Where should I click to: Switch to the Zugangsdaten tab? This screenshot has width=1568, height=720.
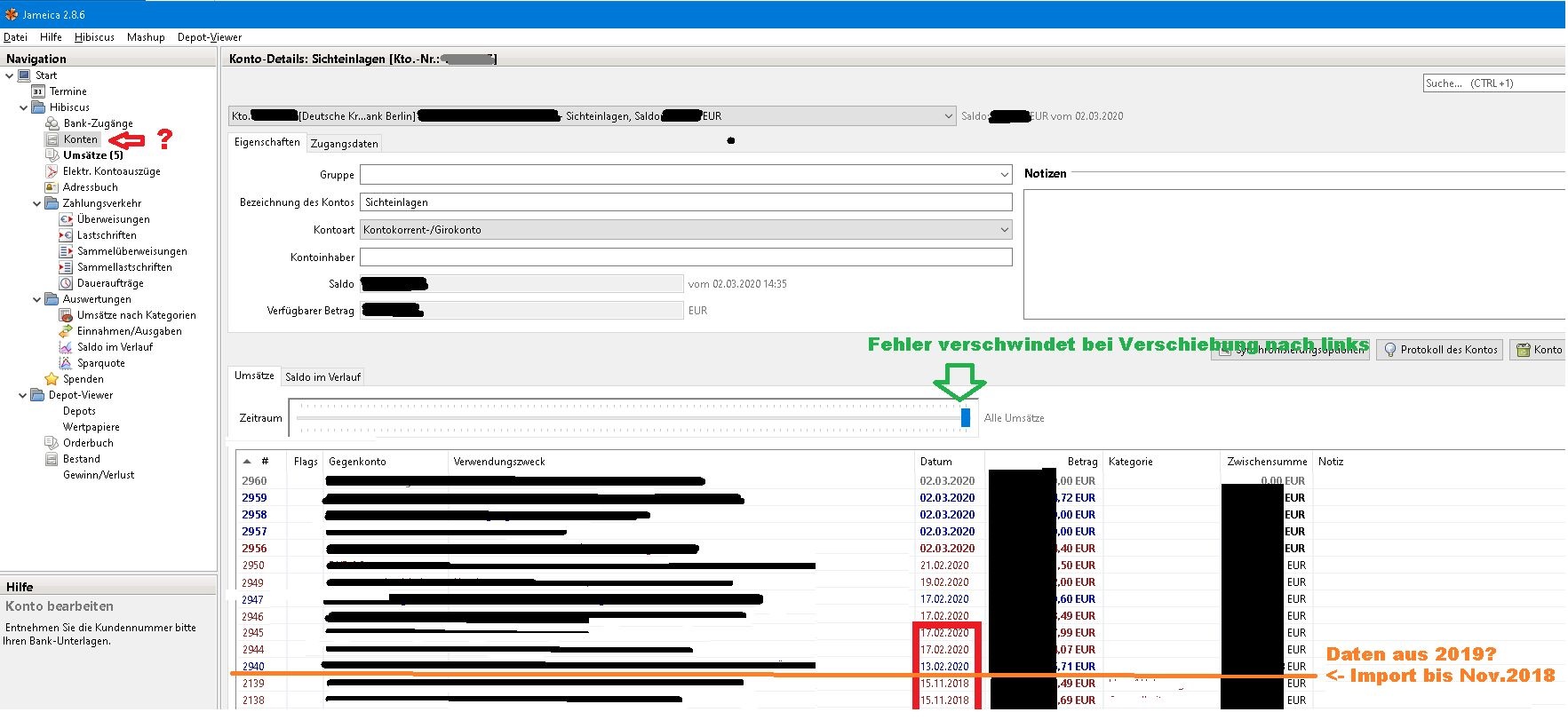[x=344, y=144]
